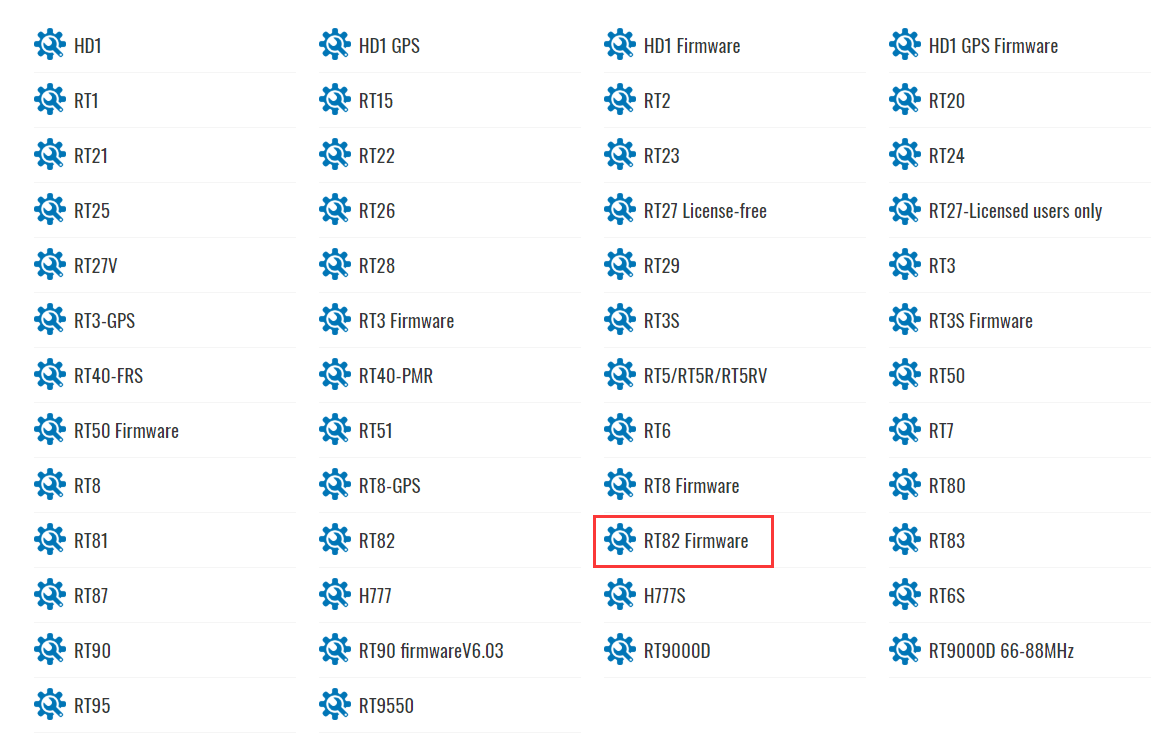Go to the RT50 link
1153x741 pixels.
point(946,376)
